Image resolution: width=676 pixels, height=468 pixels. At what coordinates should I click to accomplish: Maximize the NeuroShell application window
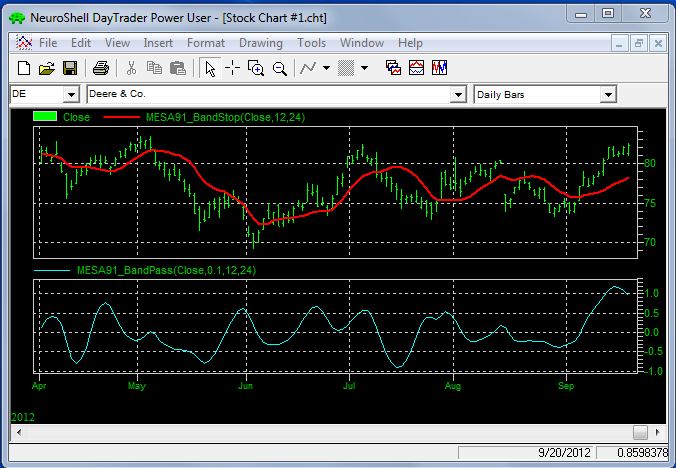tap(608, 14)
